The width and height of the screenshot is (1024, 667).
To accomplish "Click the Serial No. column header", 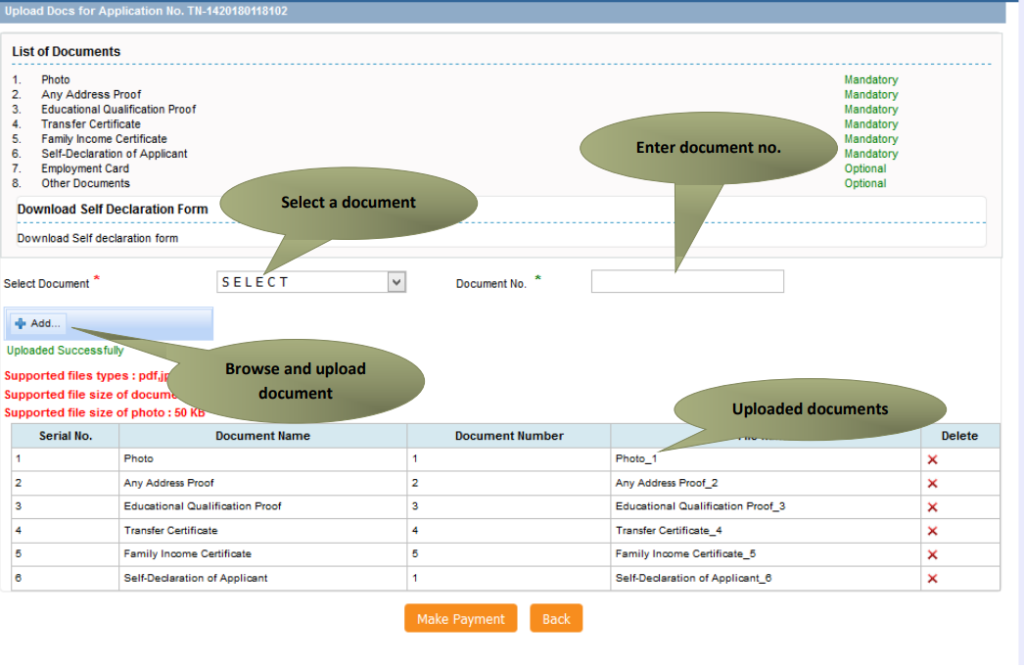I will coord(65,436).
